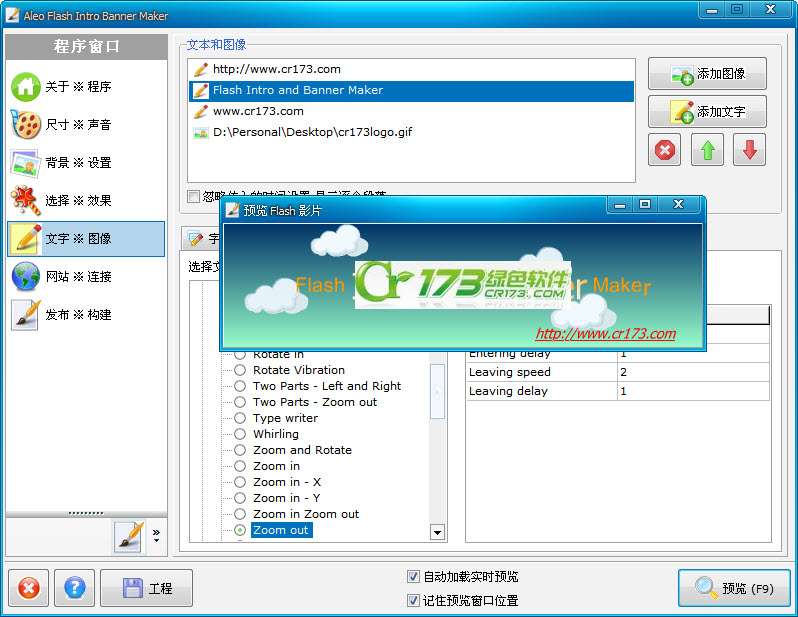Screen dimensions: 798x617
Task: Click the sidebar splitter grip dots
Action: point(86,513)
